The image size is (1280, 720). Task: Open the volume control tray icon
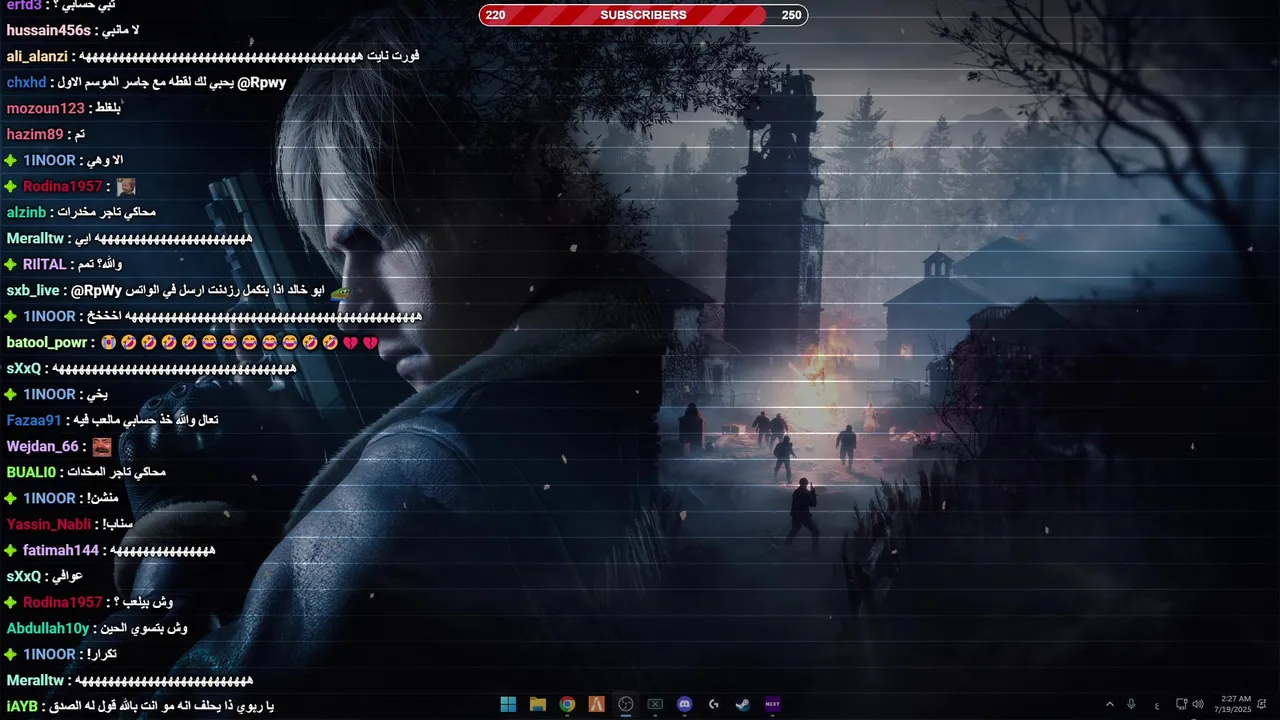pos(1198,704)
